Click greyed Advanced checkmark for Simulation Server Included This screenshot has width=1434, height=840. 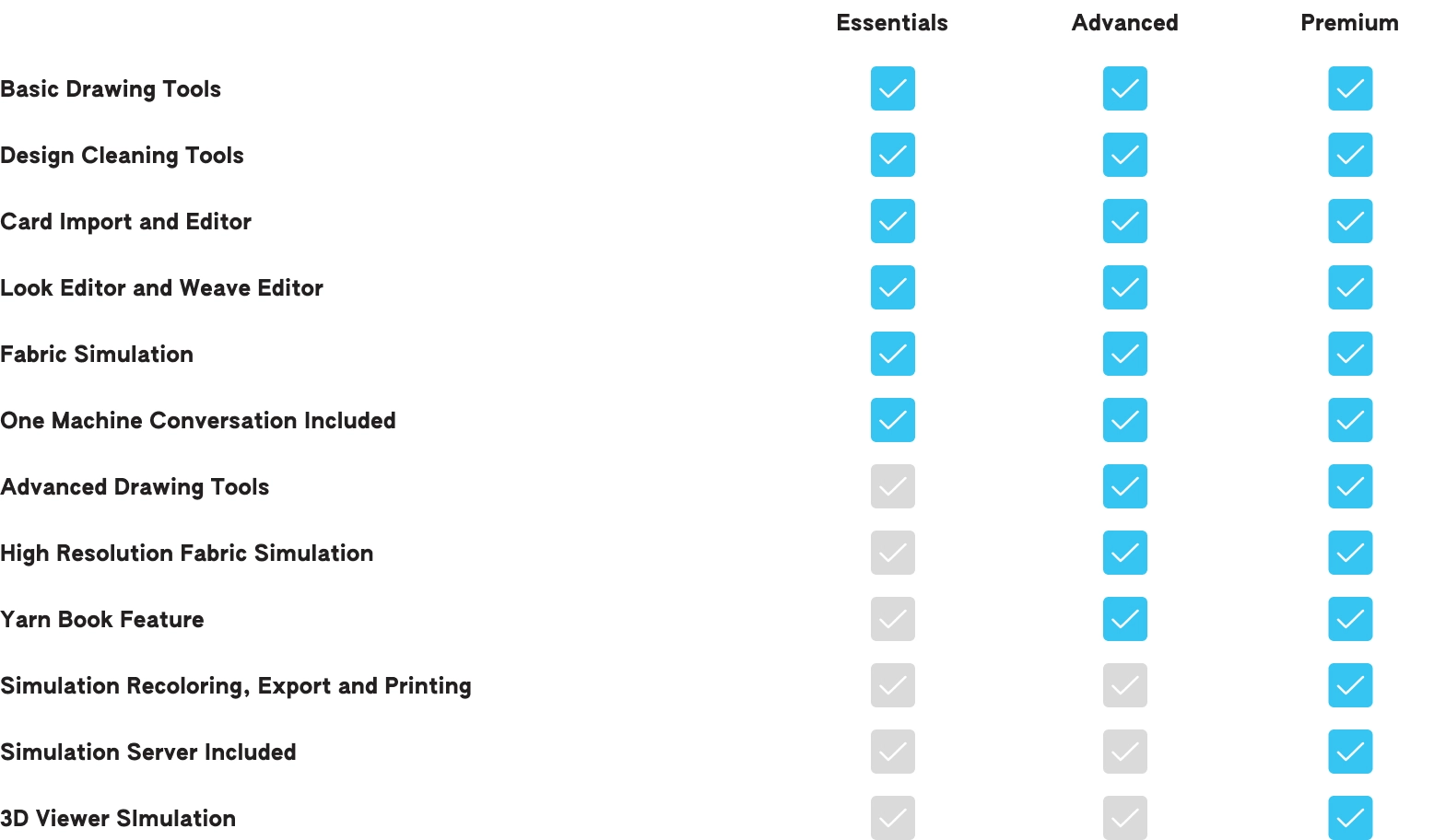point(1124,752)
